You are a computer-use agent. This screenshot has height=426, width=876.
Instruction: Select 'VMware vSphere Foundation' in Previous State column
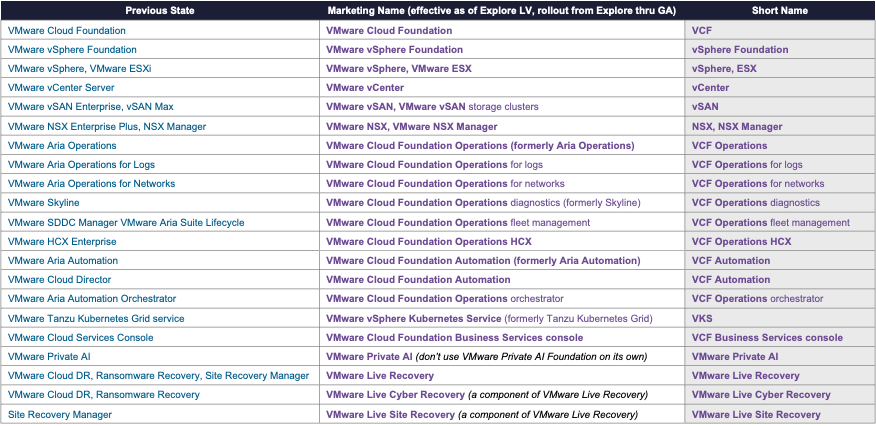pos(160,50)
